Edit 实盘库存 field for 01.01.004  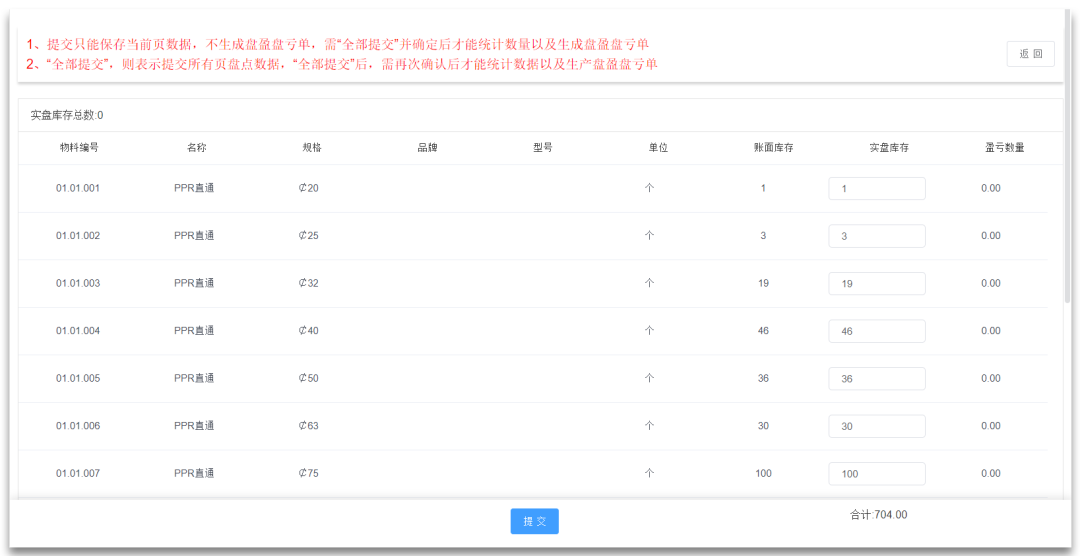point(877,331)
